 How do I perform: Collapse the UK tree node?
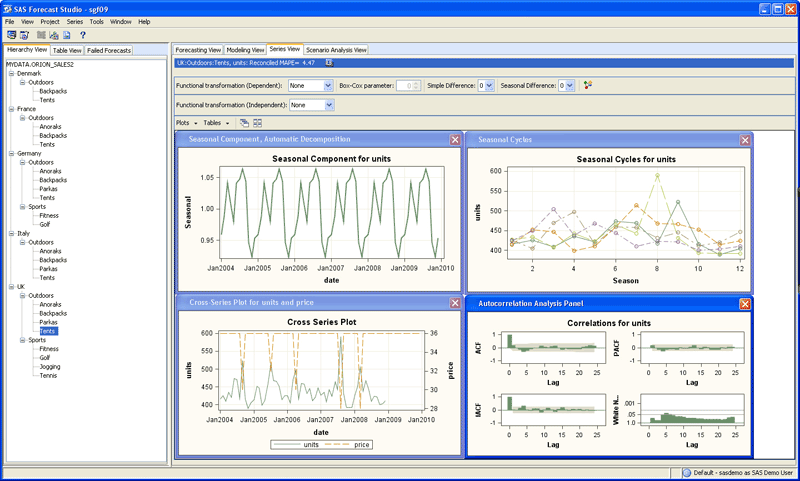[11, 287]
